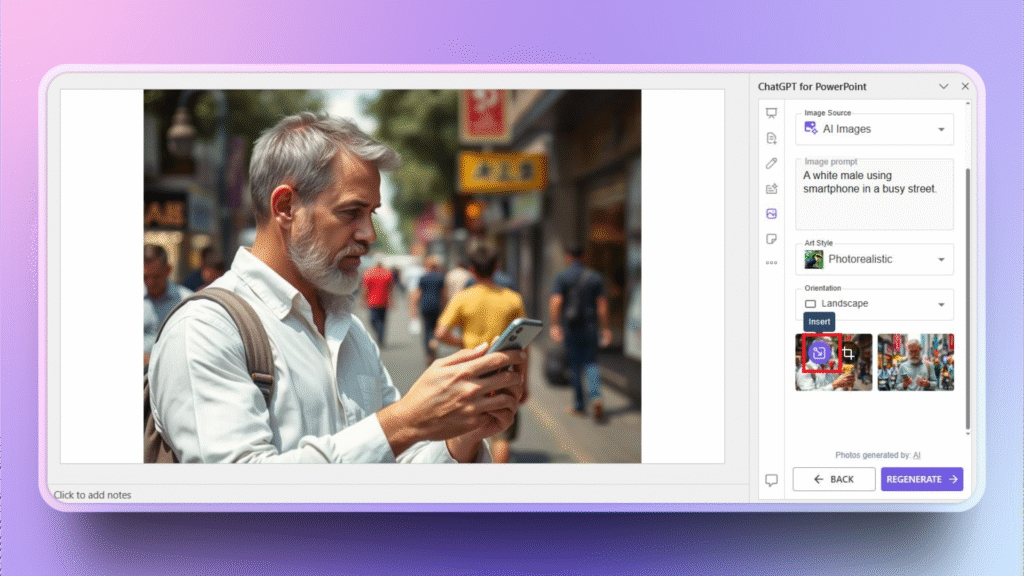Select the presentation slides icon in sidebar
Viewport: 1024px width, 576px height.
pyautogui.click(x=771, y=113)
